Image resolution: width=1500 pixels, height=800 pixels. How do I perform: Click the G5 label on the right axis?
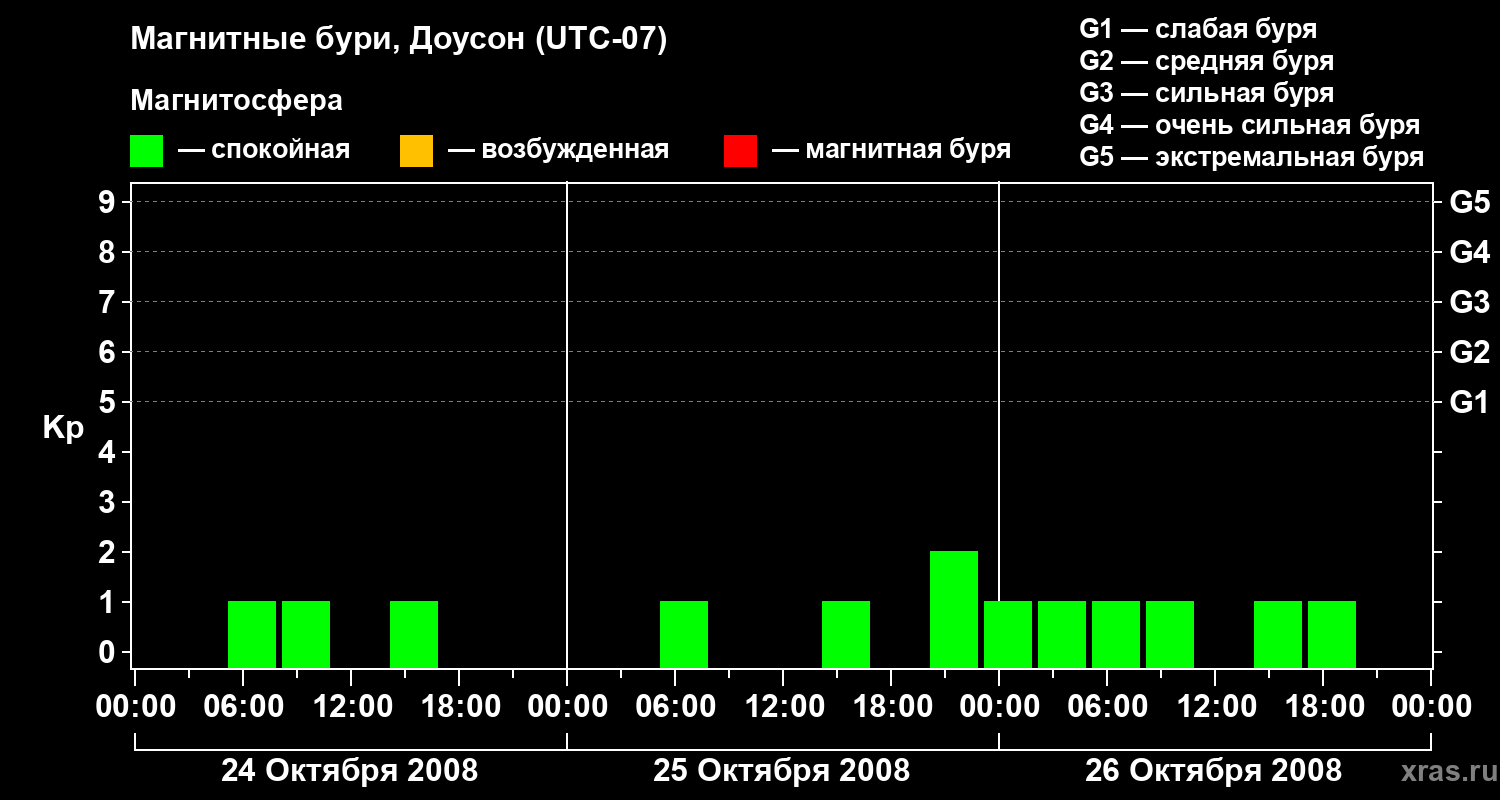tap(1470, 203)
